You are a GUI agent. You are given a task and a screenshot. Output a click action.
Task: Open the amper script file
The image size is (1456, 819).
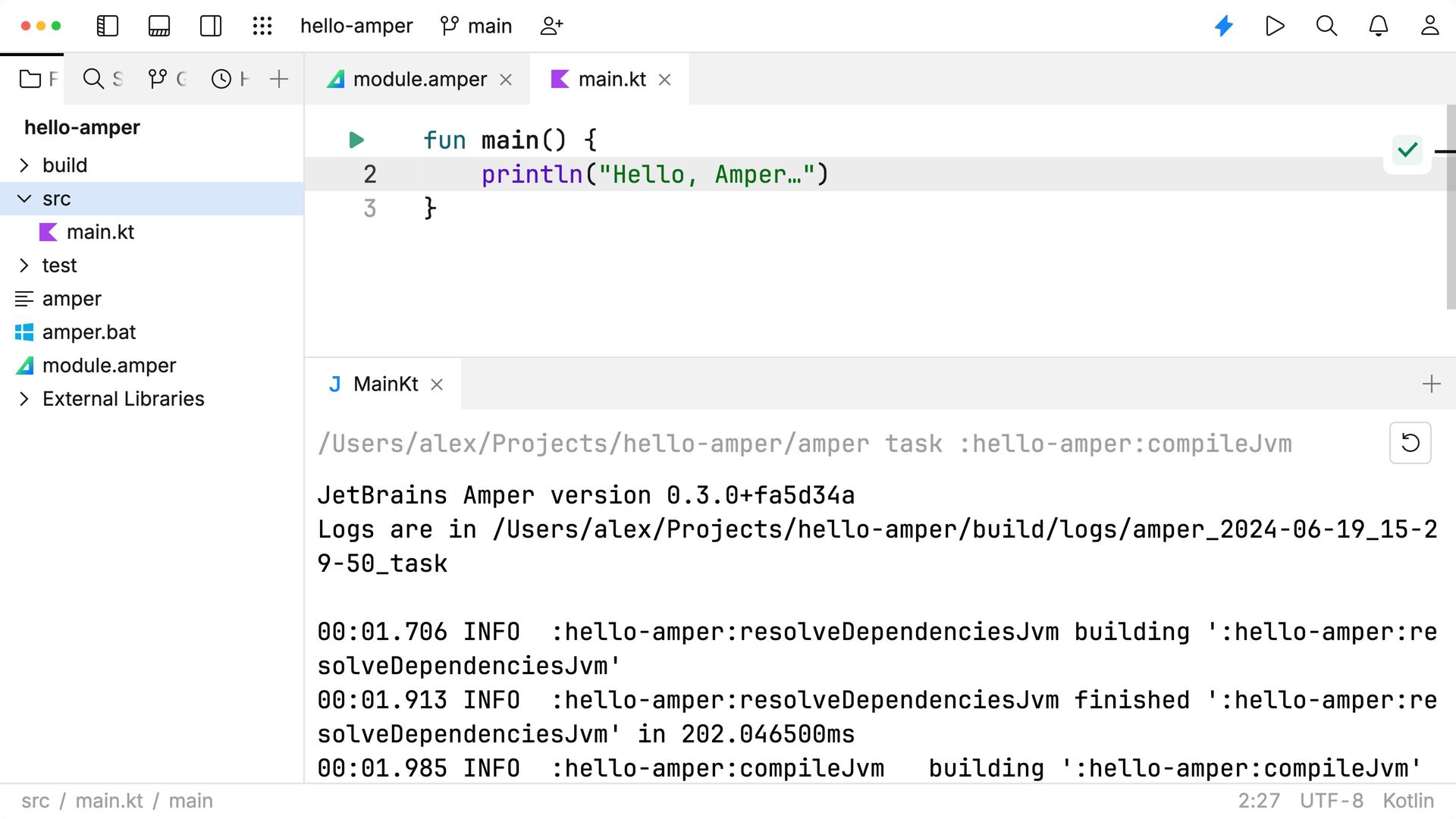[71, 299]
